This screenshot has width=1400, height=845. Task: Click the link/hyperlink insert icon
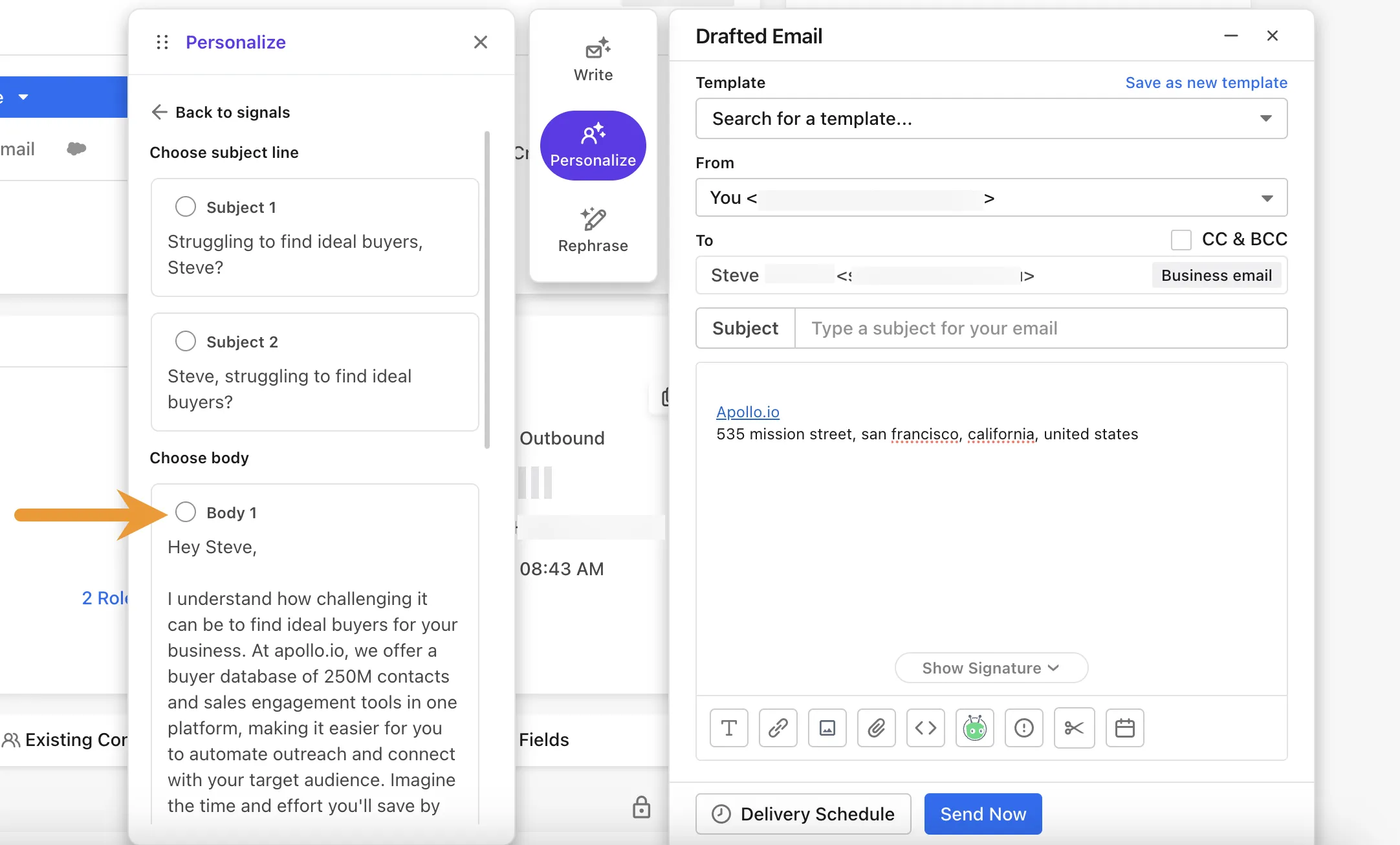click(x=778, y=728)
